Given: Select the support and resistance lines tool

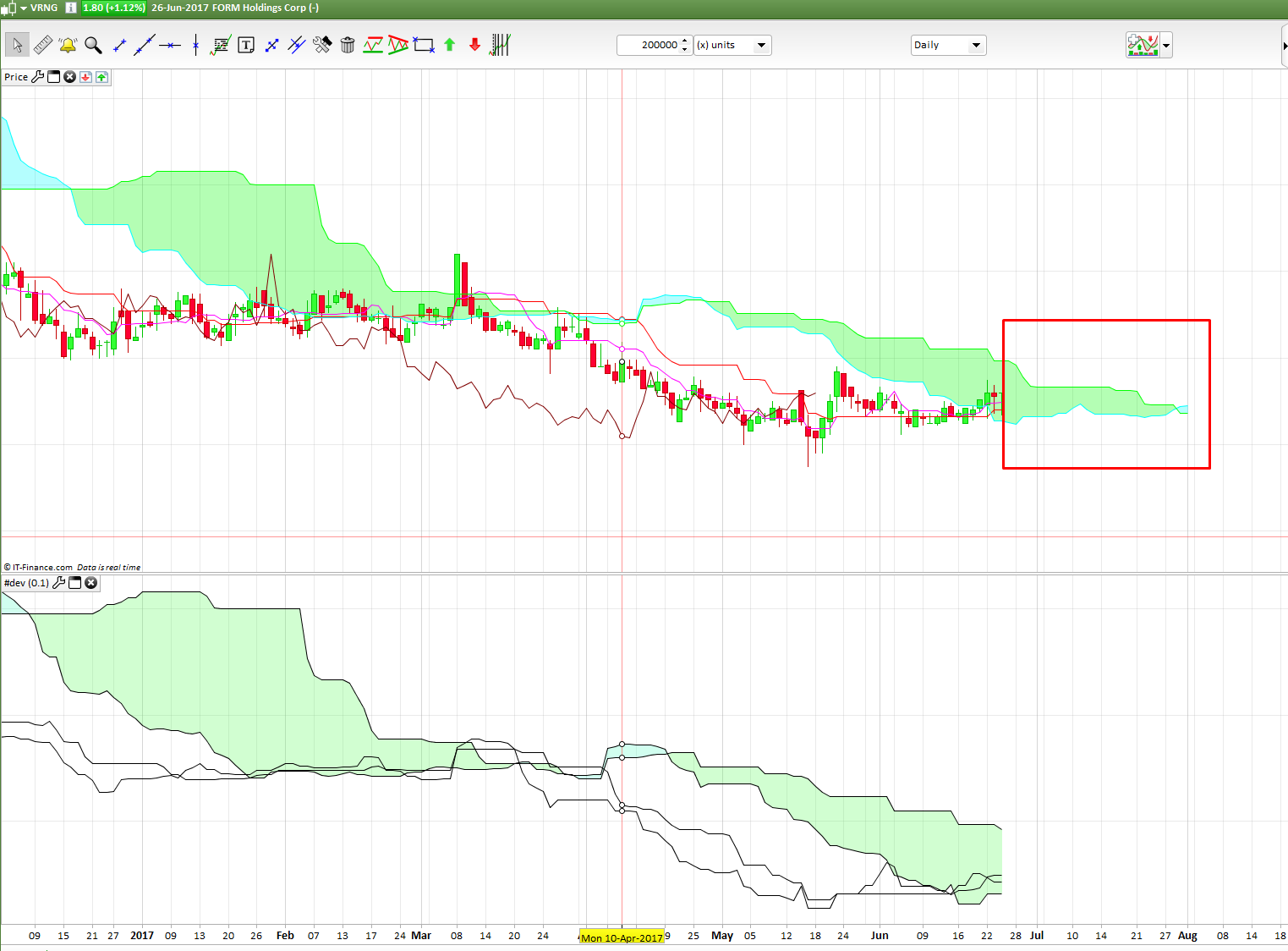Looking at the screenshot, I should (373, 45).
